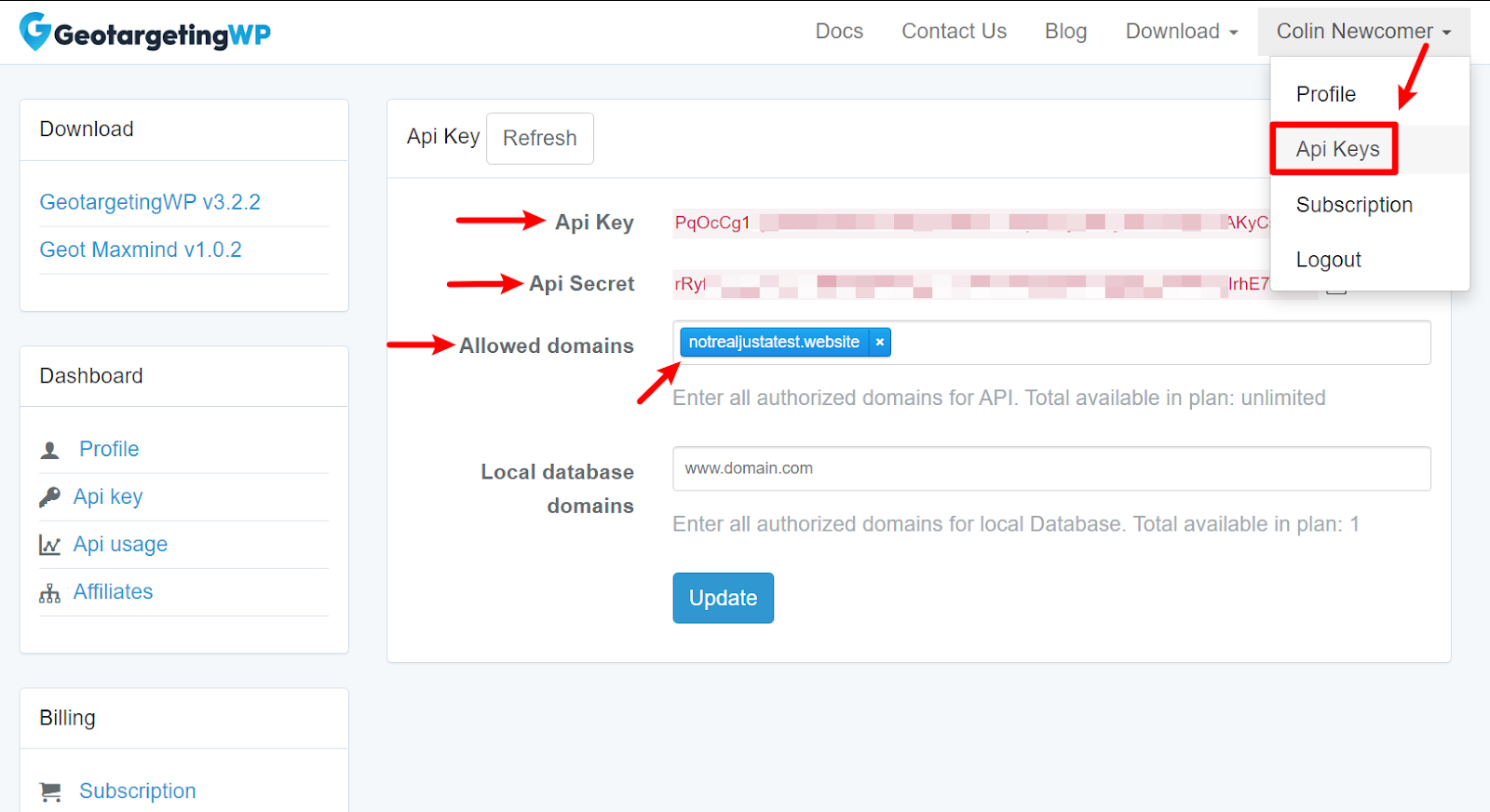The width and height of the screenshot is (1490, 812).
Task: Click the 'Dashboard' panel heading
Action: coord(91,376)
